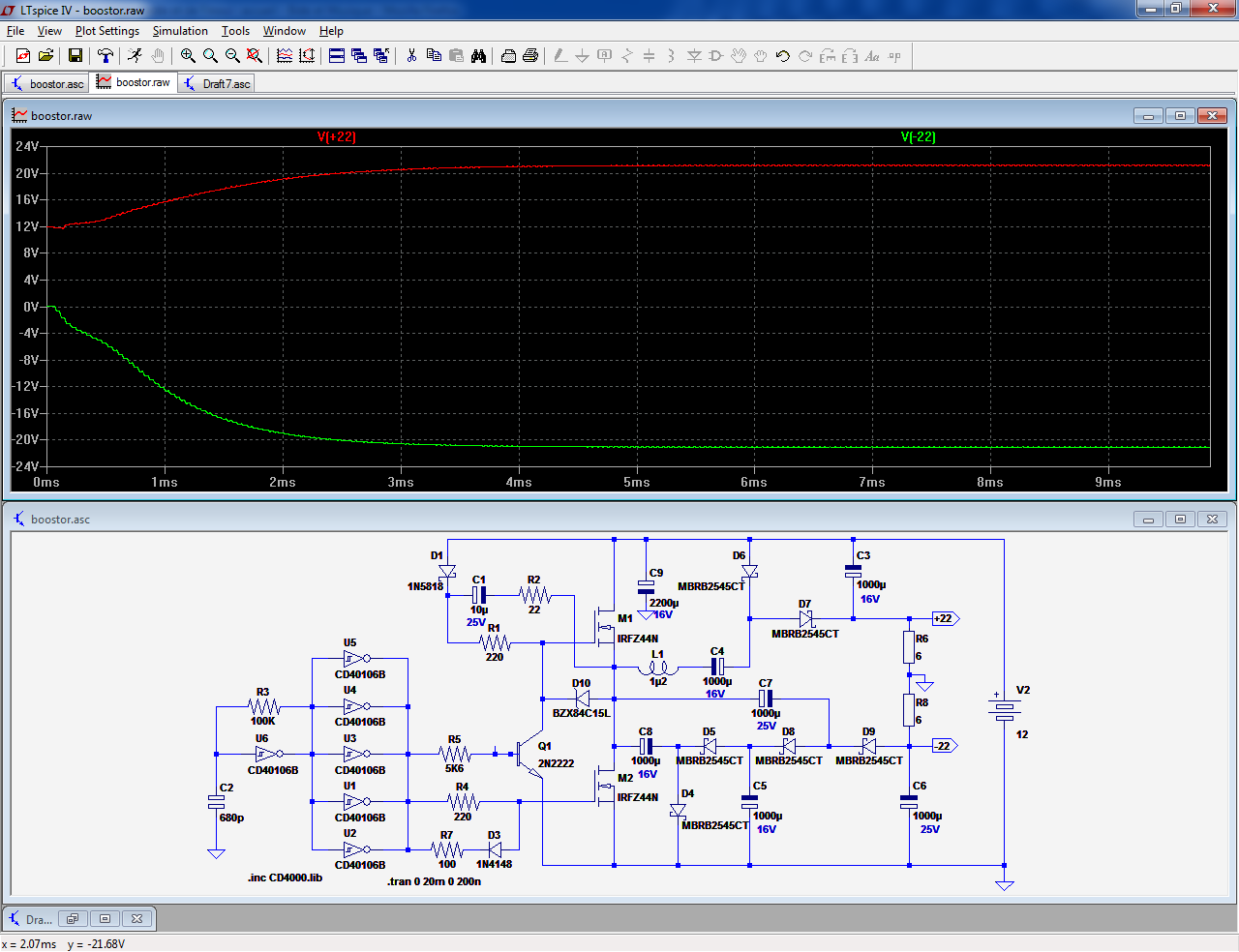This screenshot has width=1239, height=952.
Task: Click the Find binoculars icon
Action: pyautogui.click(x=478, y=56)
